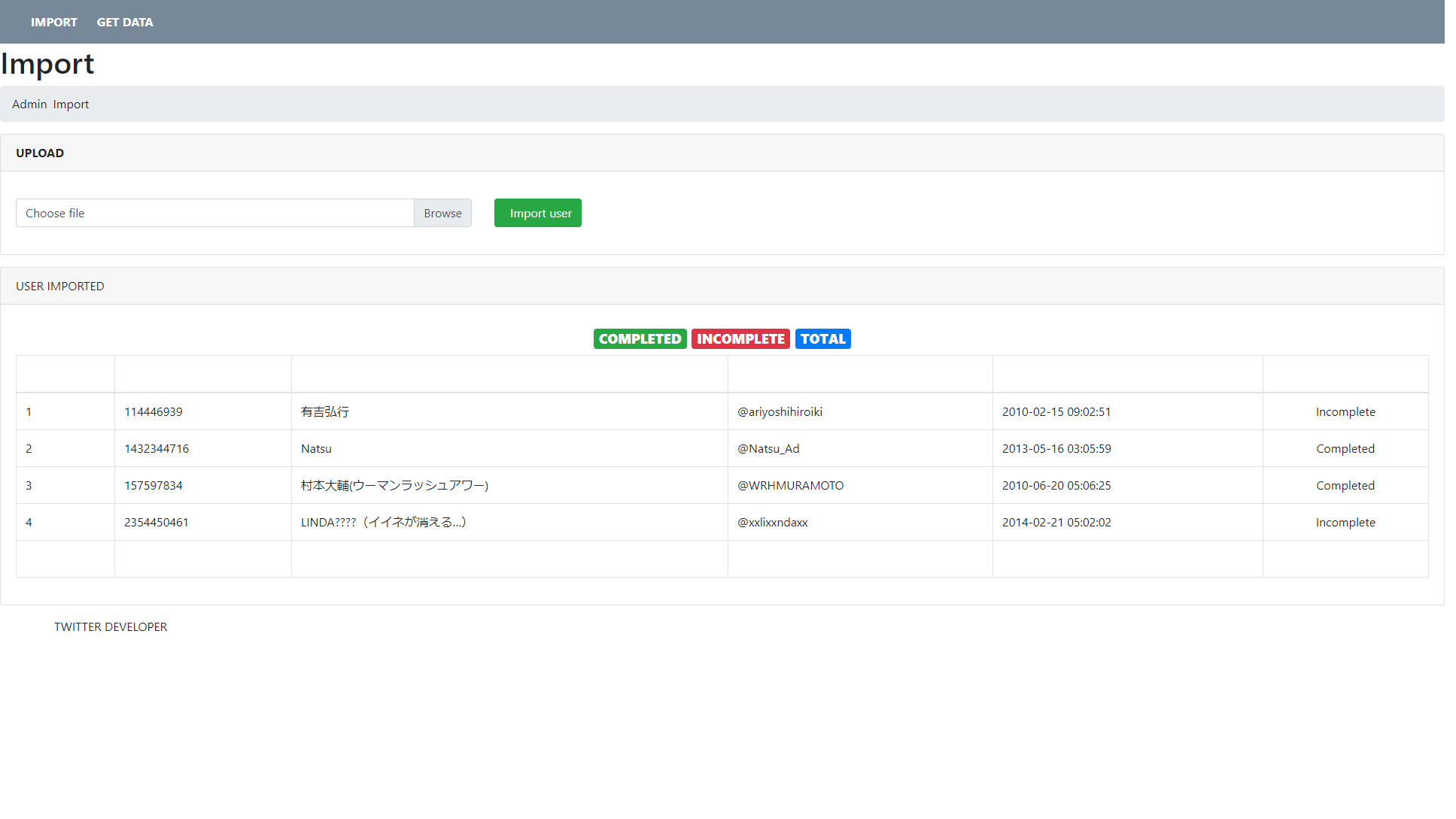
Task: Click the Incomplete status of row 1
Action: (1345, 411)
